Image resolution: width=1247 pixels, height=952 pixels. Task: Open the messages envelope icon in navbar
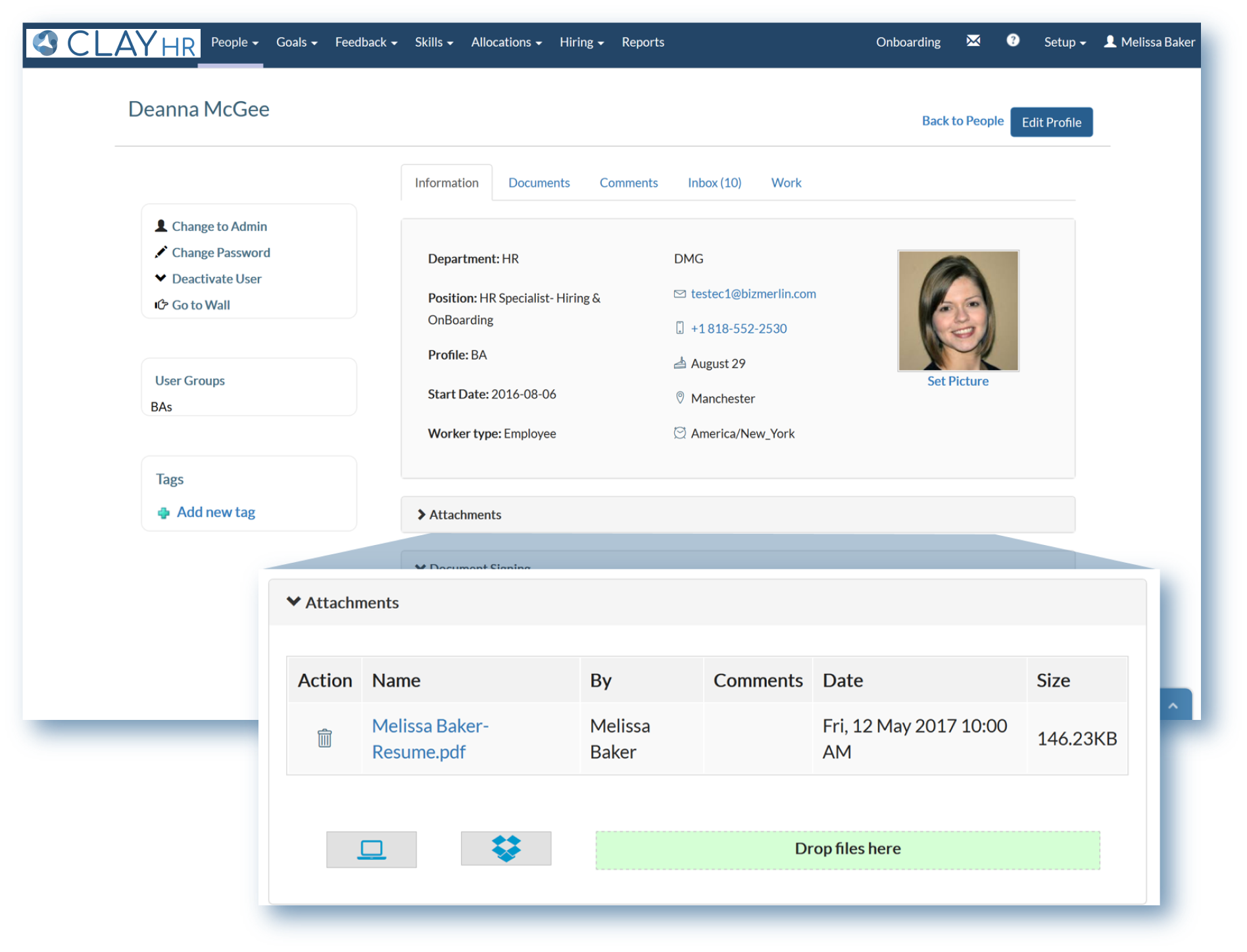(x=973, y=41)
